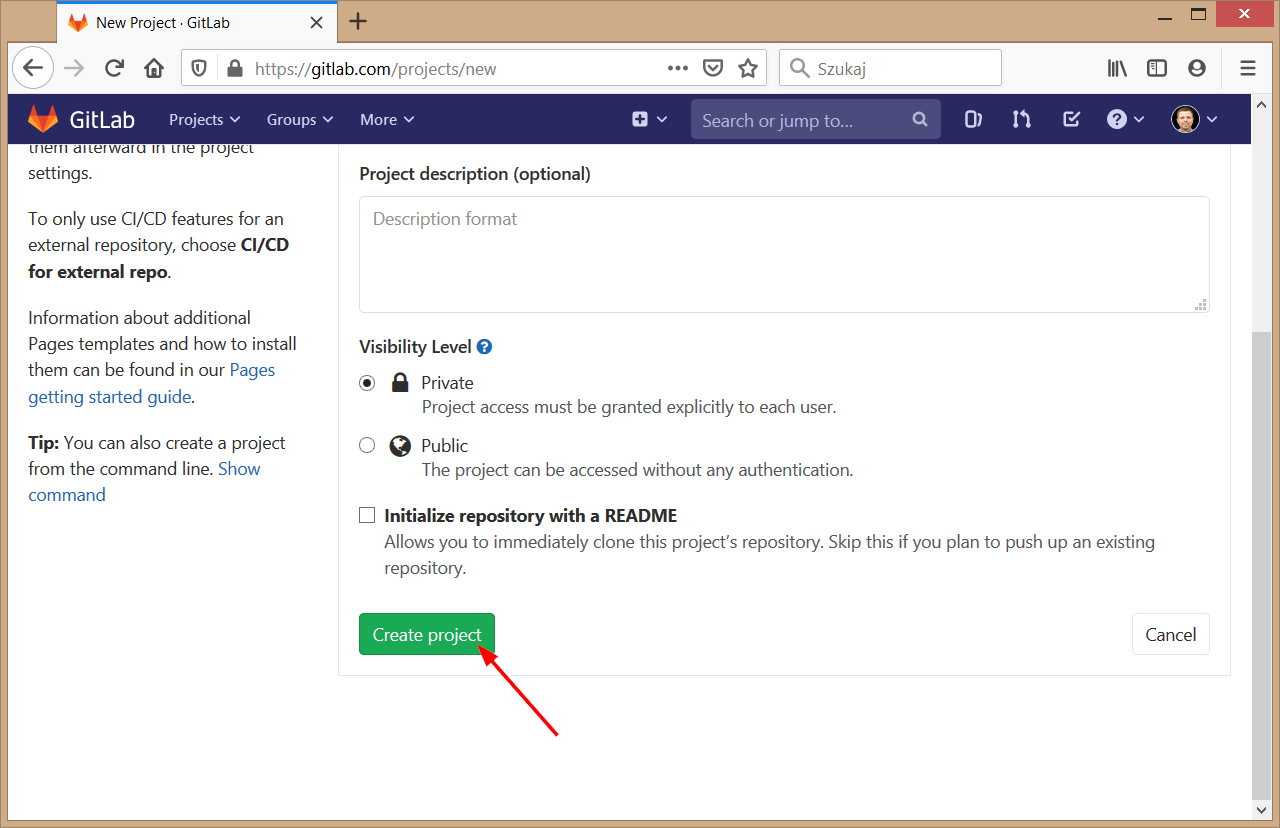The width and height of the screenshot is (1280, 828).
Task: Go to the Firefox home page icon
Action: (154, 68)
